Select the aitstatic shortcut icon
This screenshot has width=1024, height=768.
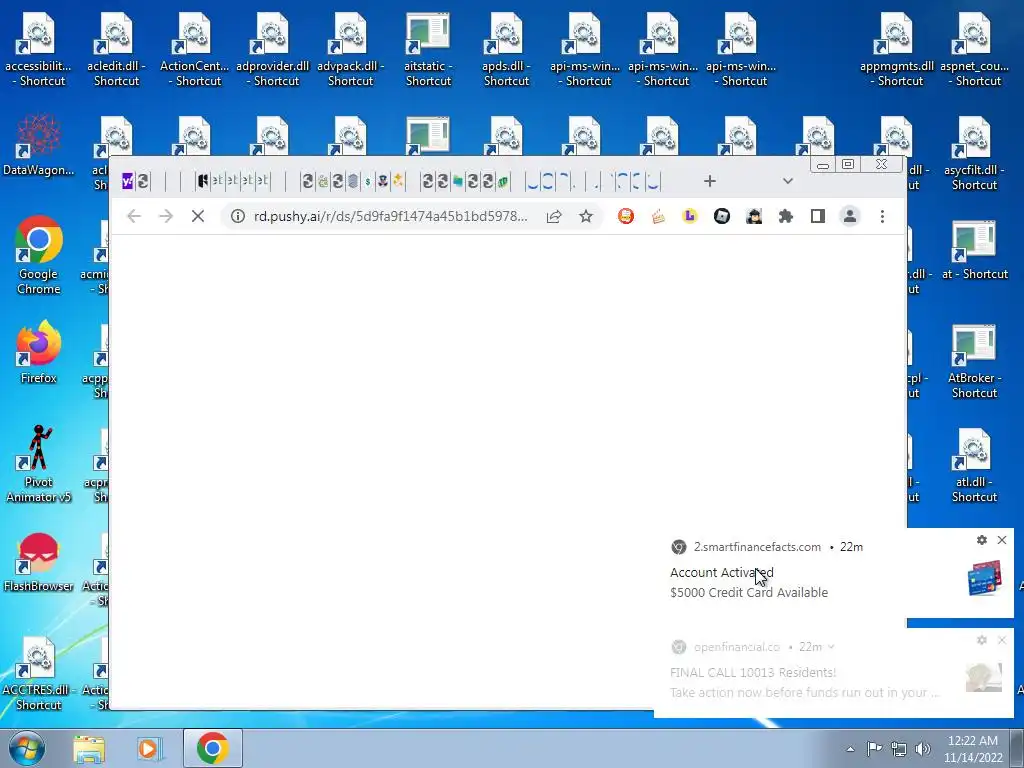coord(428,51)
